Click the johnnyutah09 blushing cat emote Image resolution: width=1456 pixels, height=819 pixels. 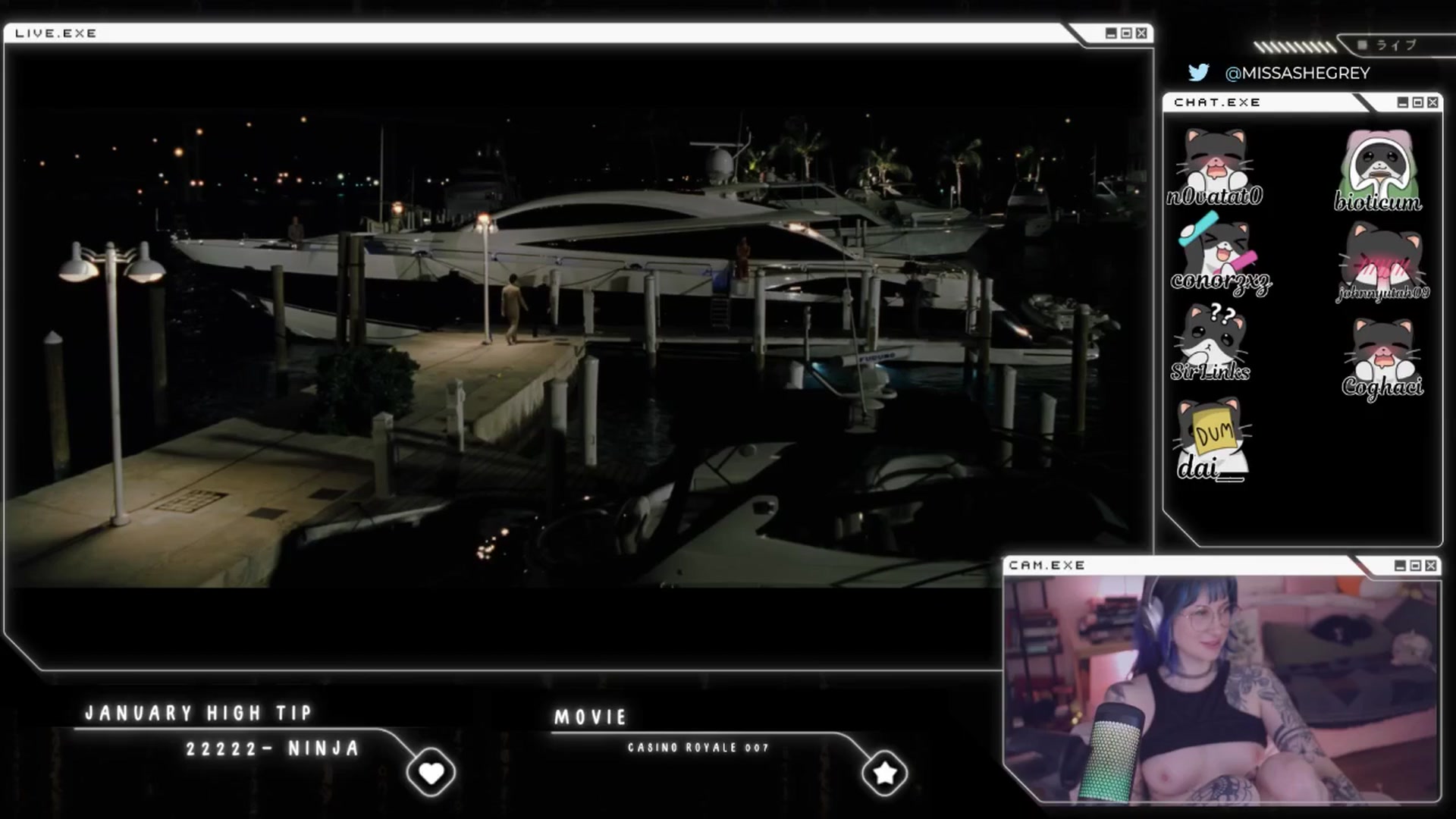[x=1382, y=262]
